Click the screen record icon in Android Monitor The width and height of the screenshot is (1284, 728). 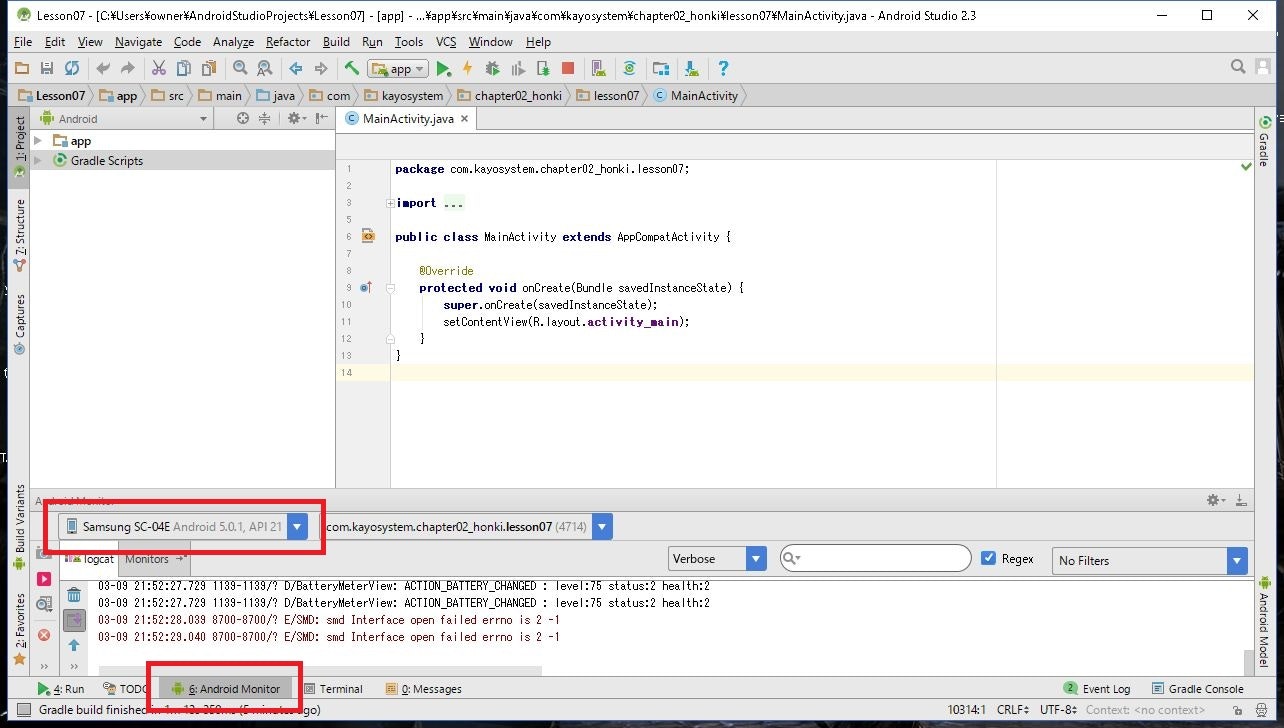[x=44, y=579]
